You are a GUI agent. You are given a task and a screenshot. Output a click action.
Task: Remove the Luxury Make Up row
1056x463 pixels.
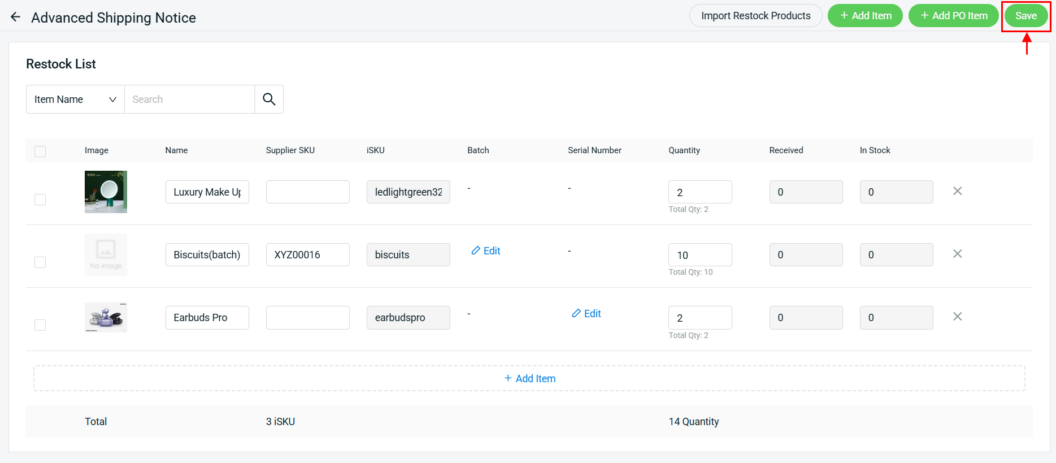pyautogui.click(x=957, y=191)
